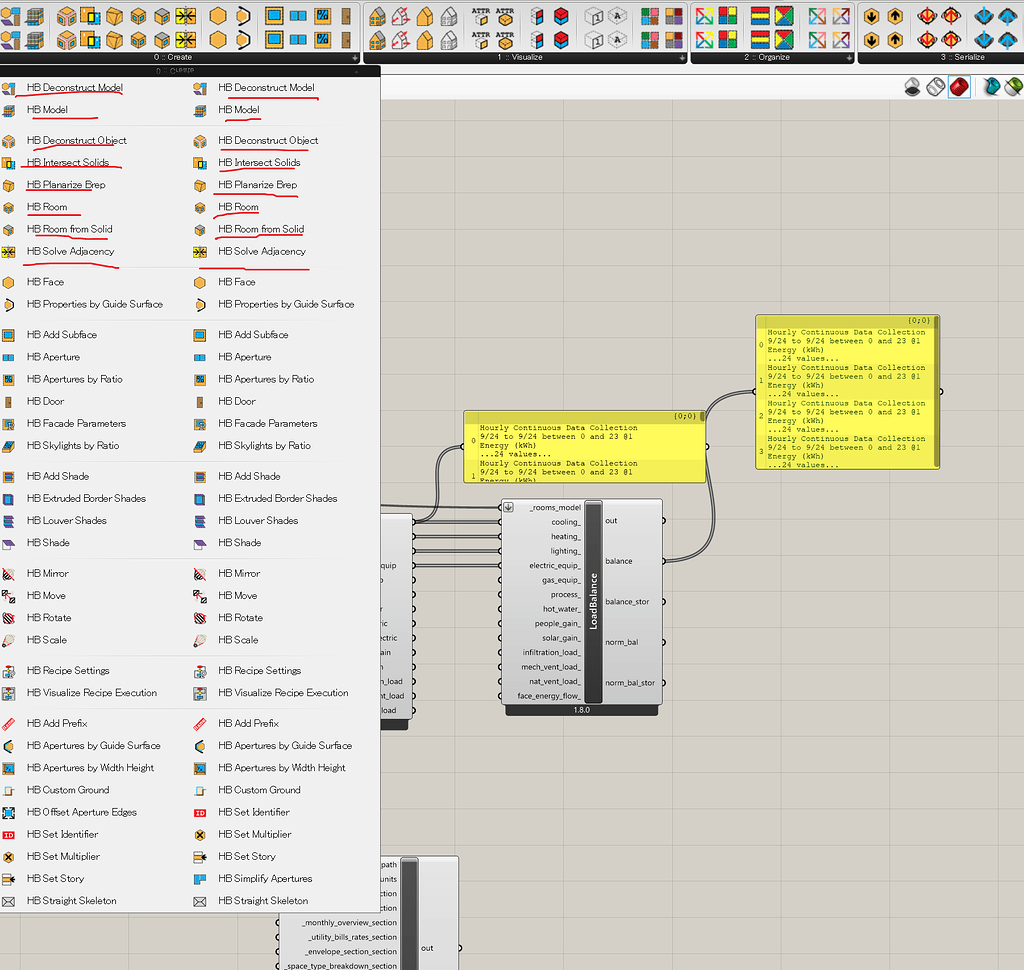Click the HB Set Identifier ID icon
This screenshot has width=1024, height=970.
[x=9, y=834]
